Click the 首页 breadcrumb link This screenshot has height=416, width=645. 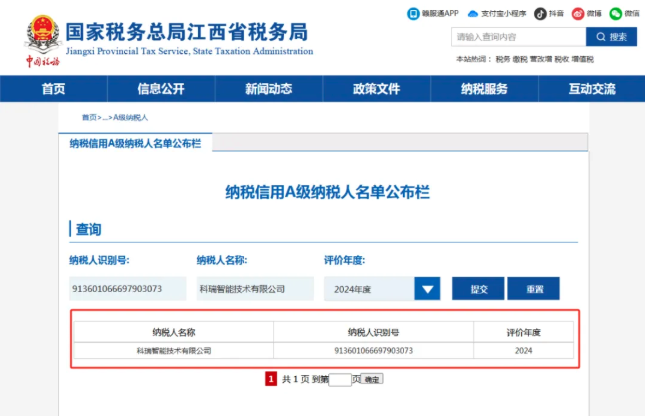point(90,117)
